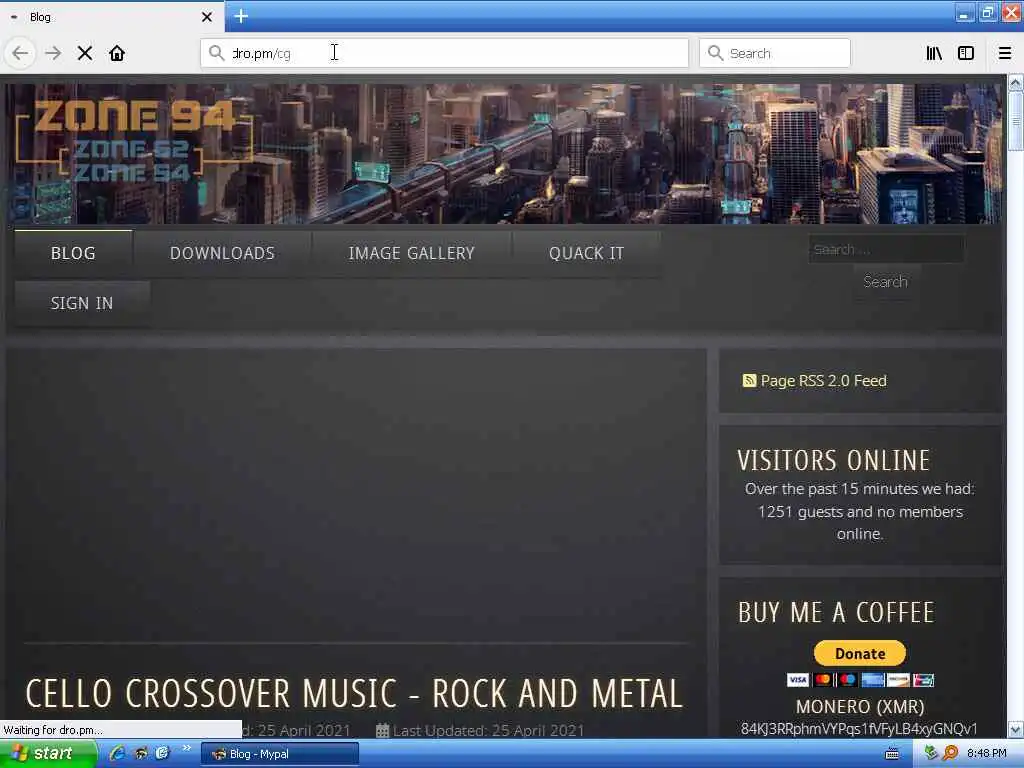Image resolution: width=1024 pixels, height=768 pixels.
Task: Open the Windows start menu
Action: 47,754
